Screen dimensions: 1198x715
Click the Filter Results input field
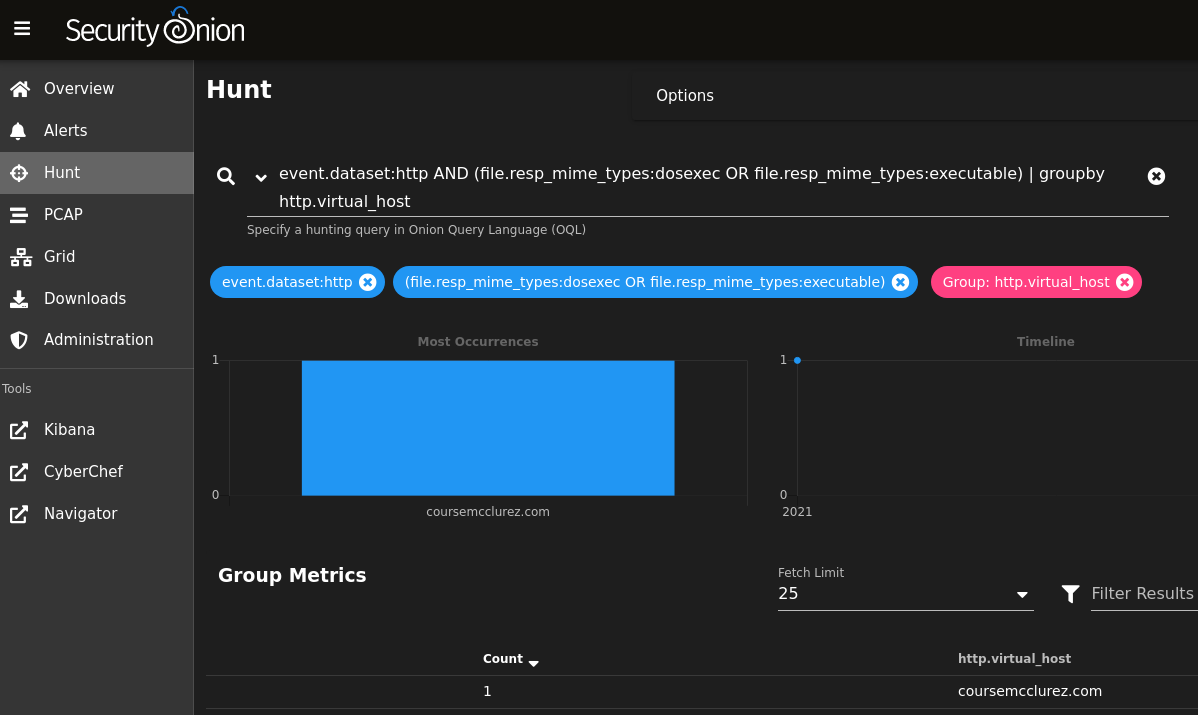[x=1144, y=594]
